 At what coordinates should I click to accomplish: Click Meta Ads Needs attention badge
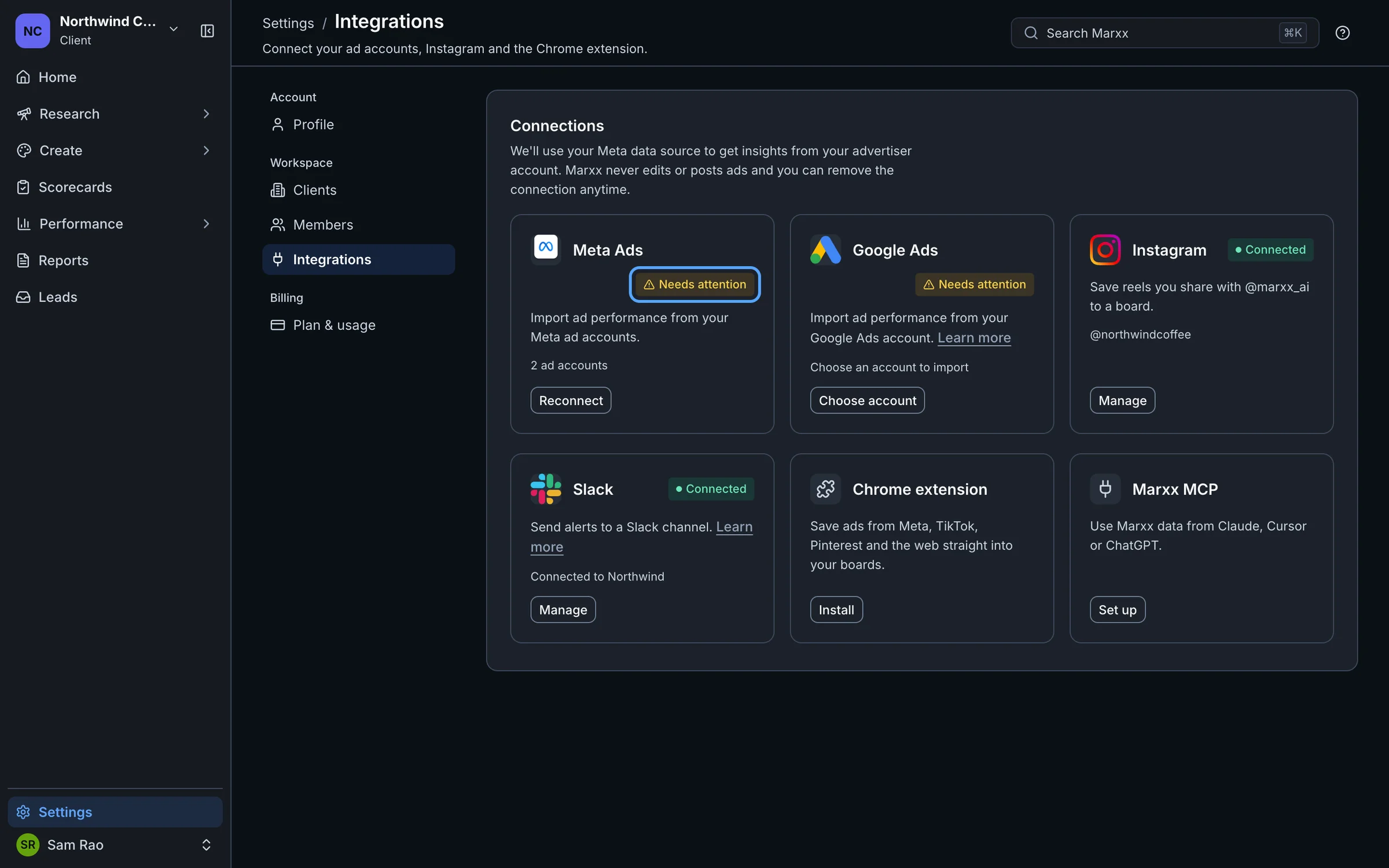pyautogui.click(x=694, y=284)
